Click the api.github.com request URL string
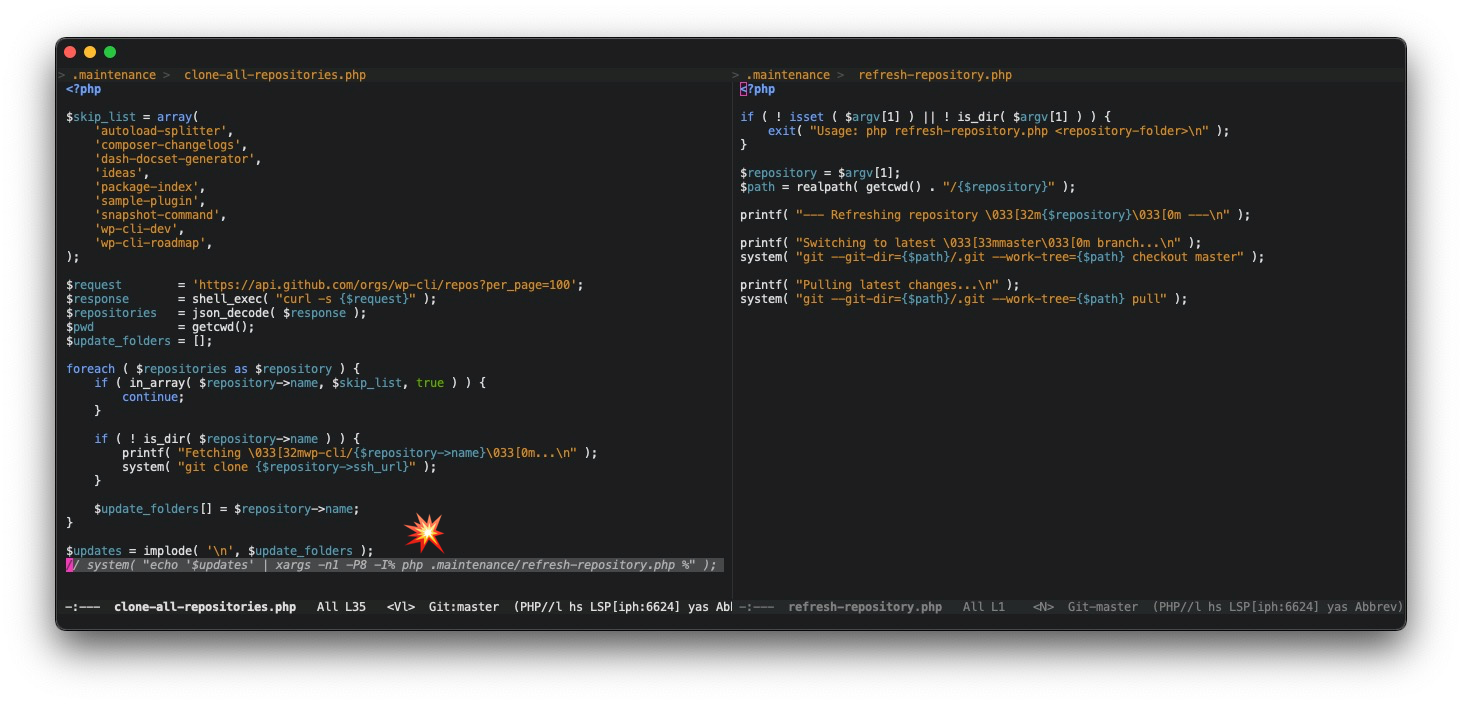The height and width of the screenshot is (704, 1462). pos(385,285)
